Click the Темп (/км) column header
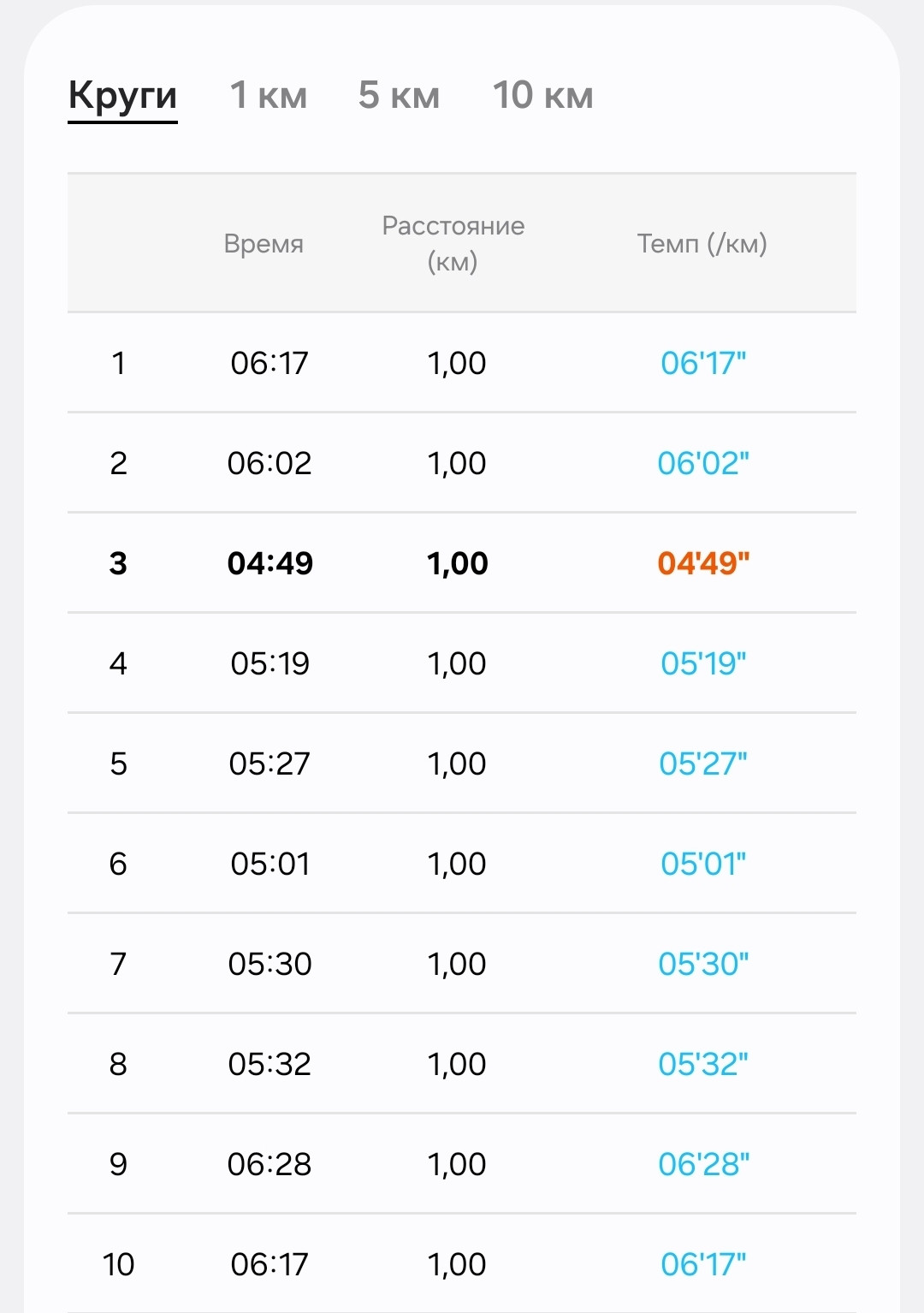The image size is (924, 1313). click(702, 244)
